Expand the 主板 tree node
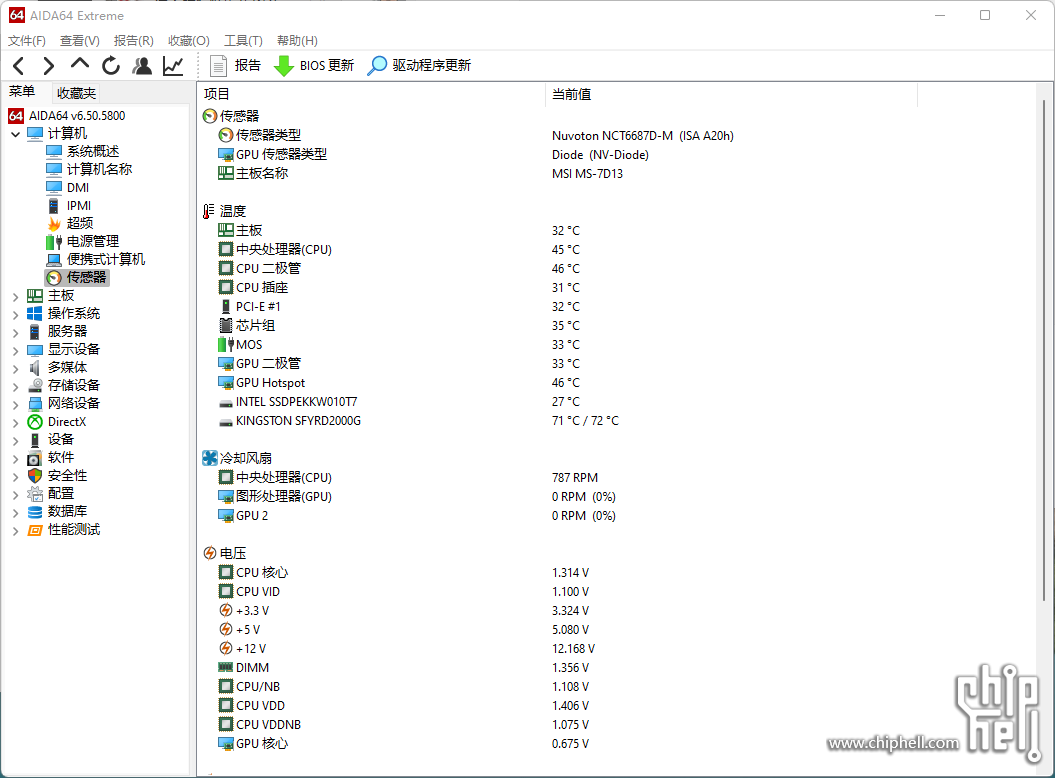1055x778 pixels. point(15,296)
